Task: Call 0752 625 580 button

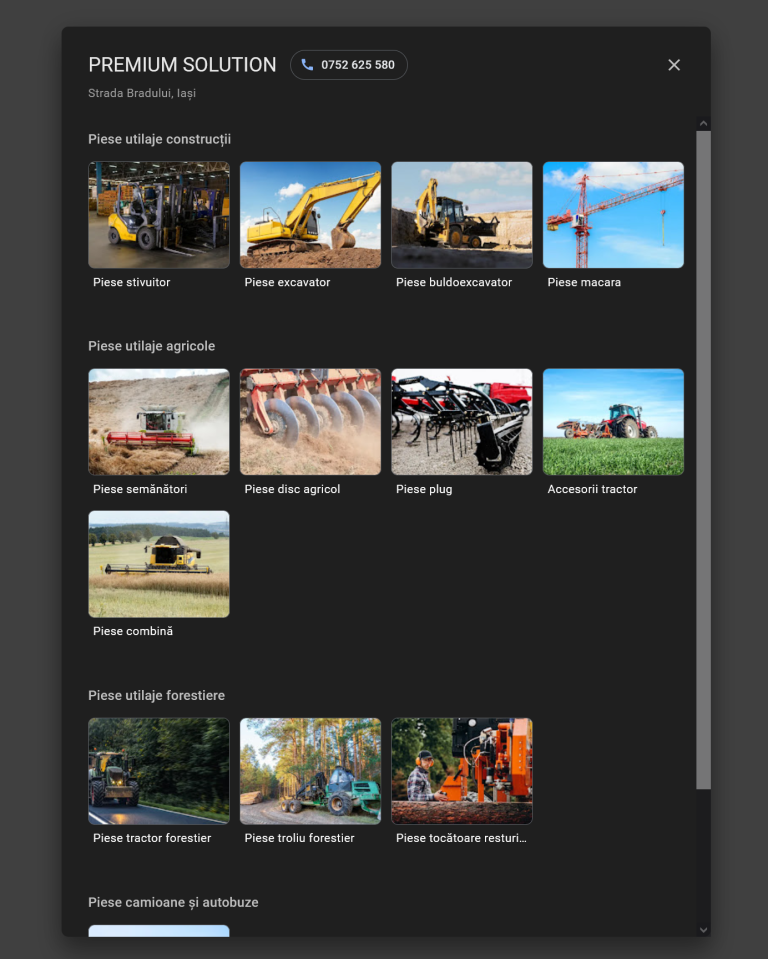Action: click(349, 65)
